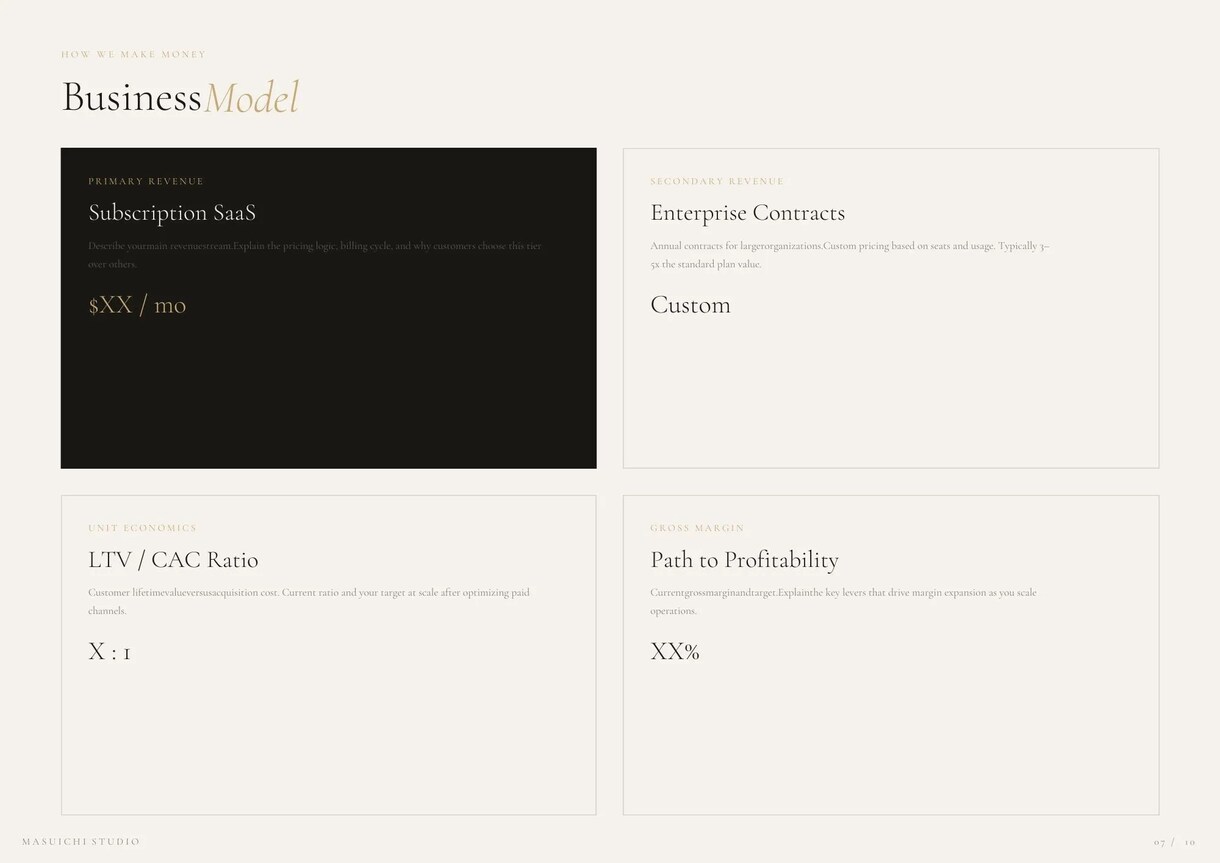Click the 'UNIT ECONOMICS' label
The image size is (1220, 863).
click(x=142, y=528)
